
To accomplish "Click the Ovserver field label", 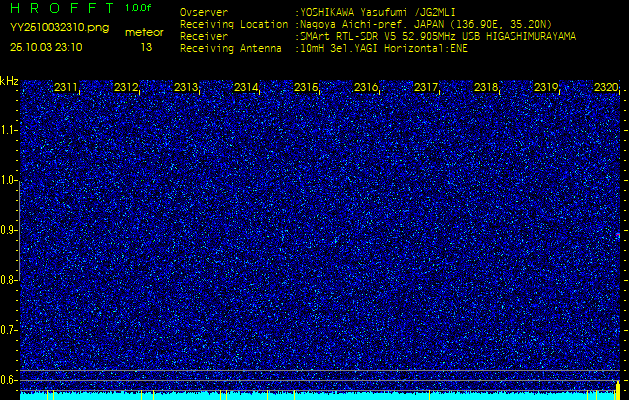I will [204, 12].
